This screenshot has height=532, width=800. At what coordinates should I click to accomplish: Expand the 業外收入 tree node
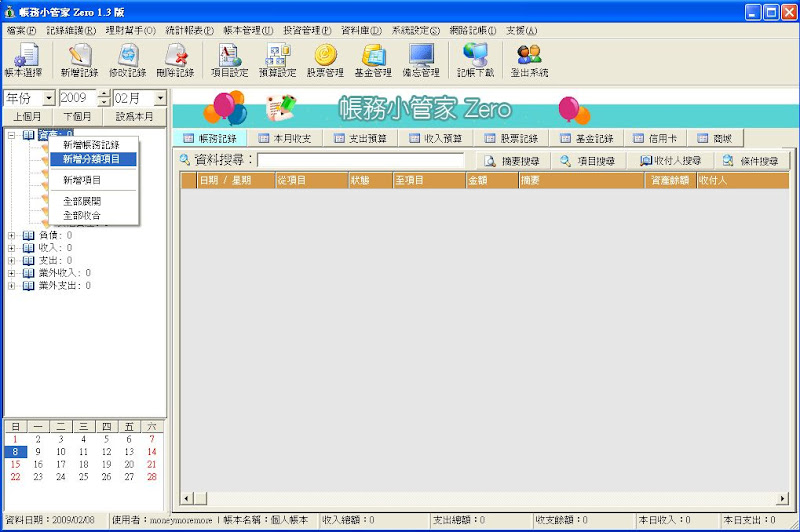point(12,273)
